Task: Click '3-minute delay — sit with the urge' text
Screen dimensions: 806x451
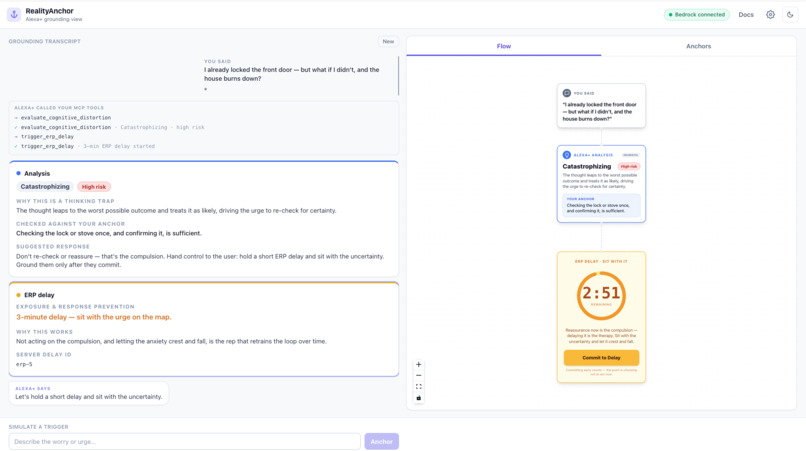Action: 94,317
